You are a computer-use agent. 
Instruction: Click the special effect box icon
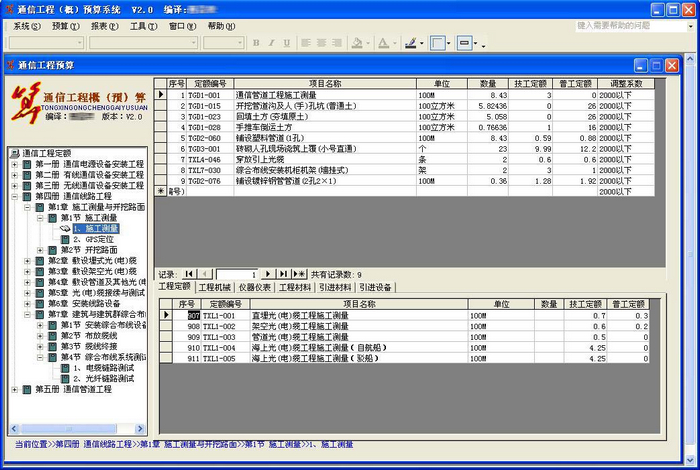pos(465,43)
